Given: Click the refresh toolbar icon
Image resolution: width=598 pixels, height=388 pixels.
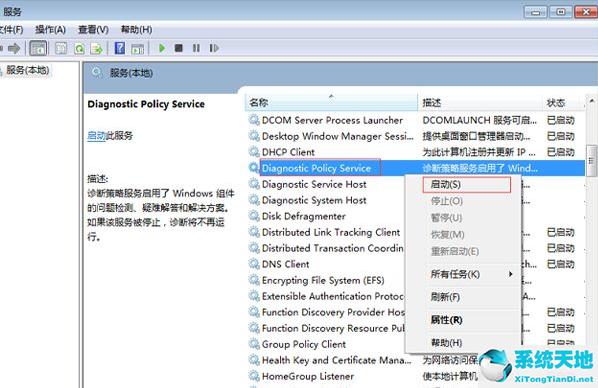Looking at the screenshot, I should [79, 48].
